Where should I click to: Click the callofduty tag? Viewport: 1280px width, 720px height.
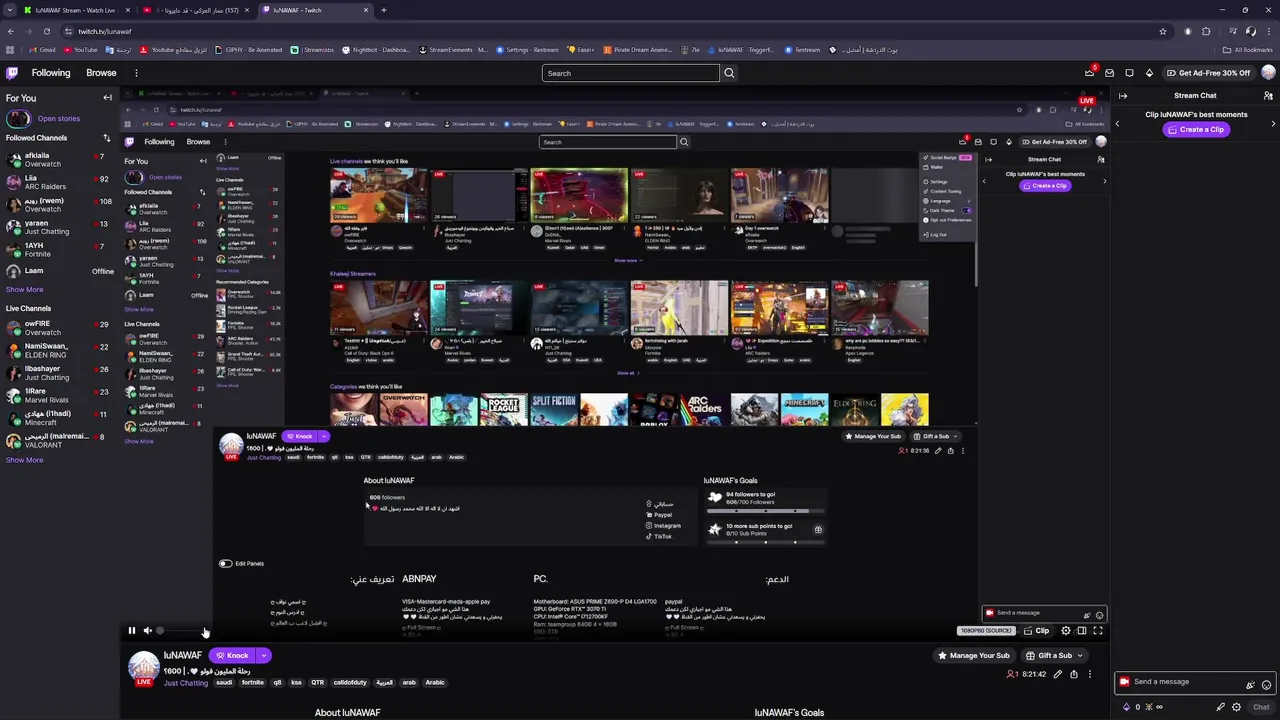pyautogui.click(x=350, y=683)
